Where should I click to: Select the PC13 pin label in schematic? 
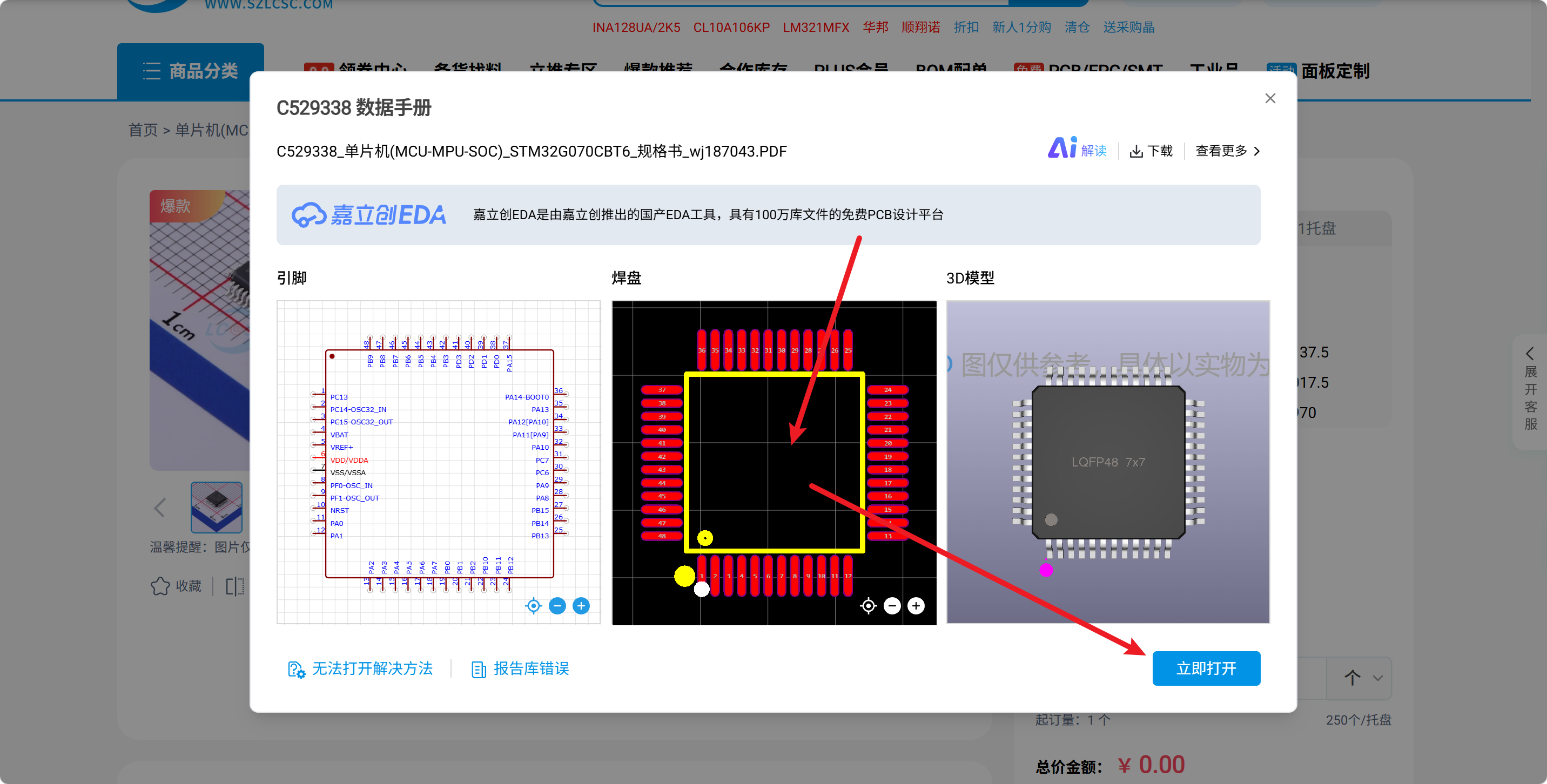coord(339,397)
